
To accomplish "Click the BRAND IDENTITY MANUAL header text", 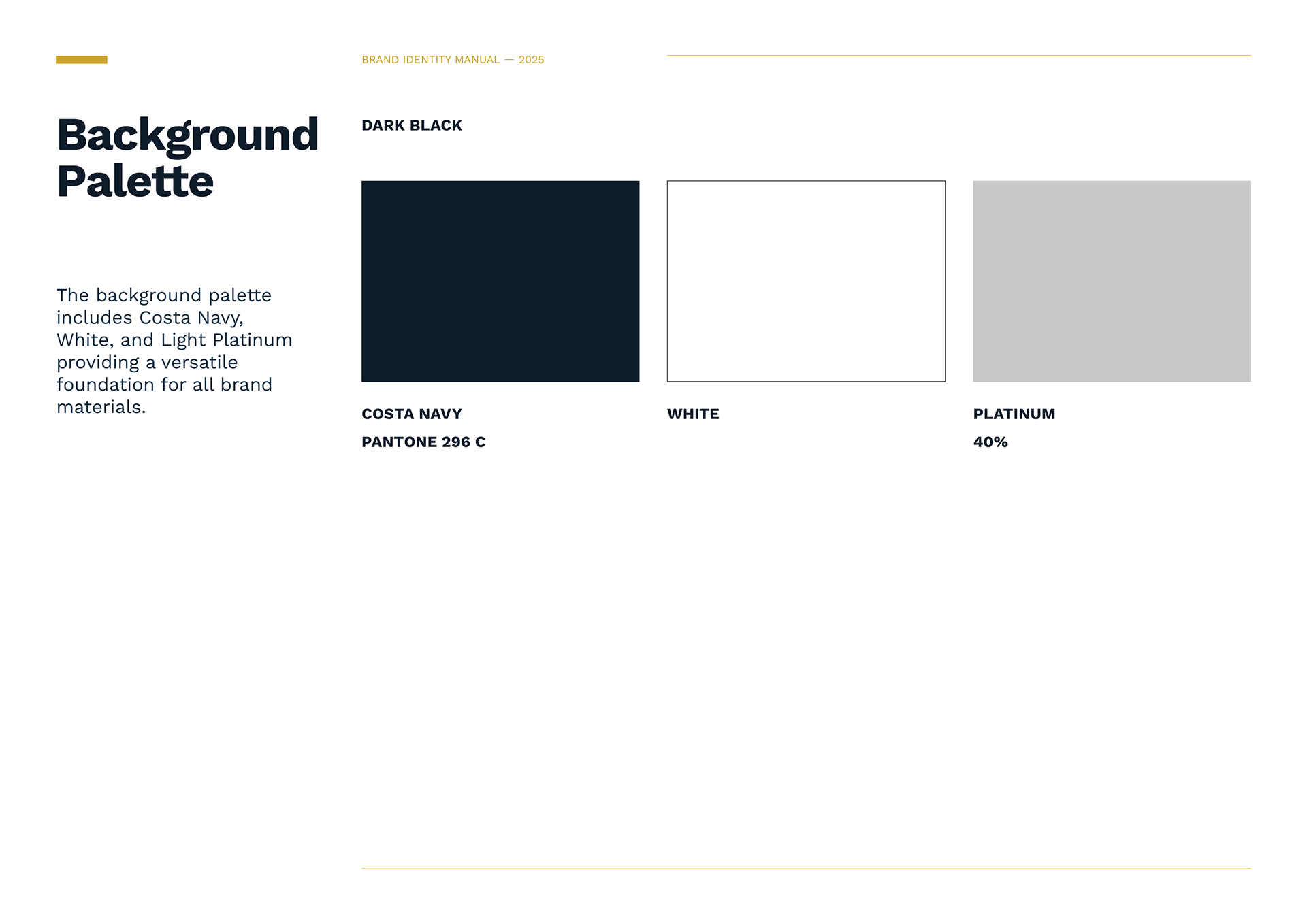I will click(x=430, y=60).
